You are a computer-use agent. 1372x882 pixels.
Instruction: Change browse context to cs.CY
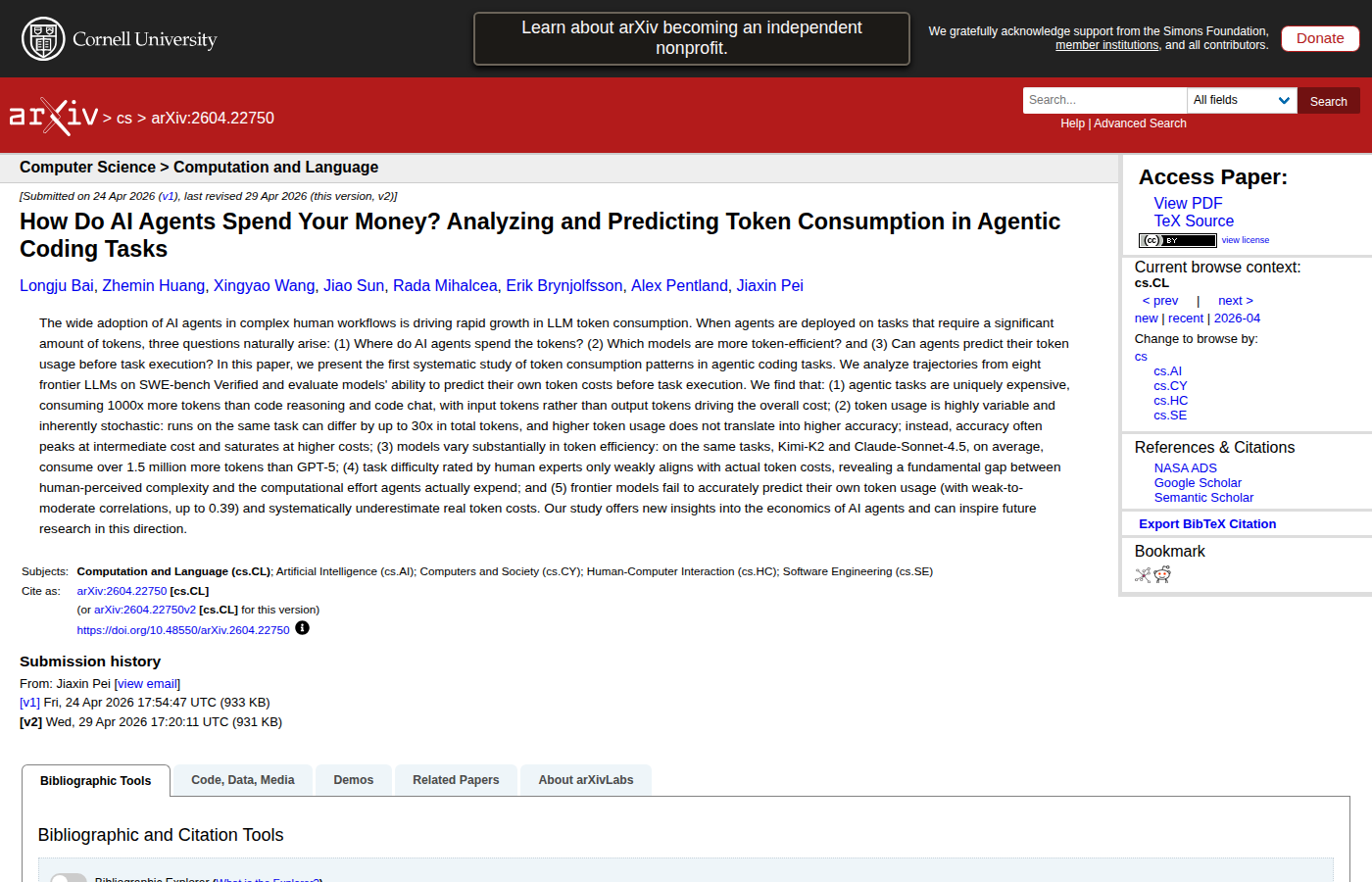(x=1170, y=386)
